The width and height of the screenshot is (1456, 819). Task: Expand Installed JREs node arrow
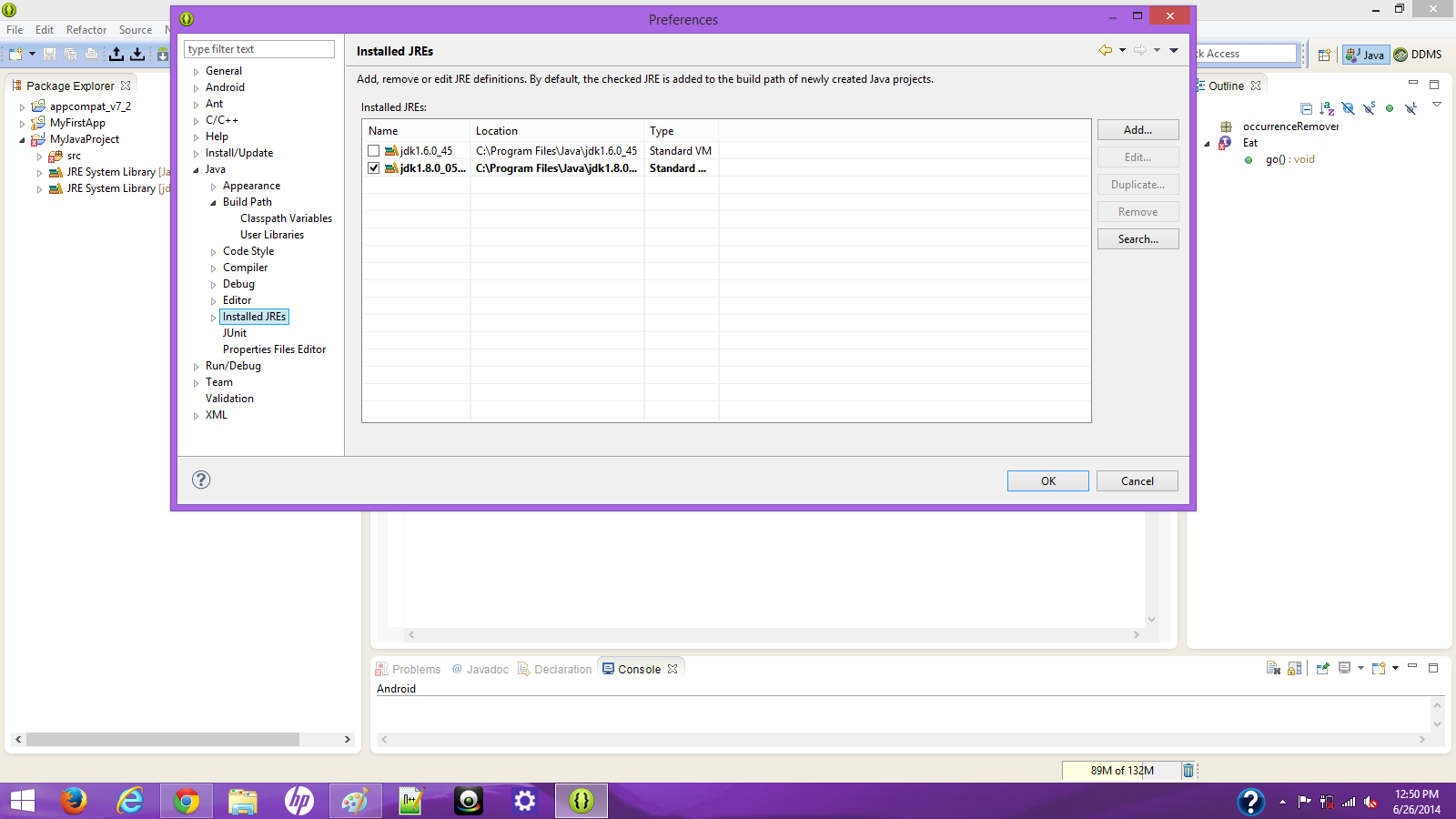(x=213, y=318)
